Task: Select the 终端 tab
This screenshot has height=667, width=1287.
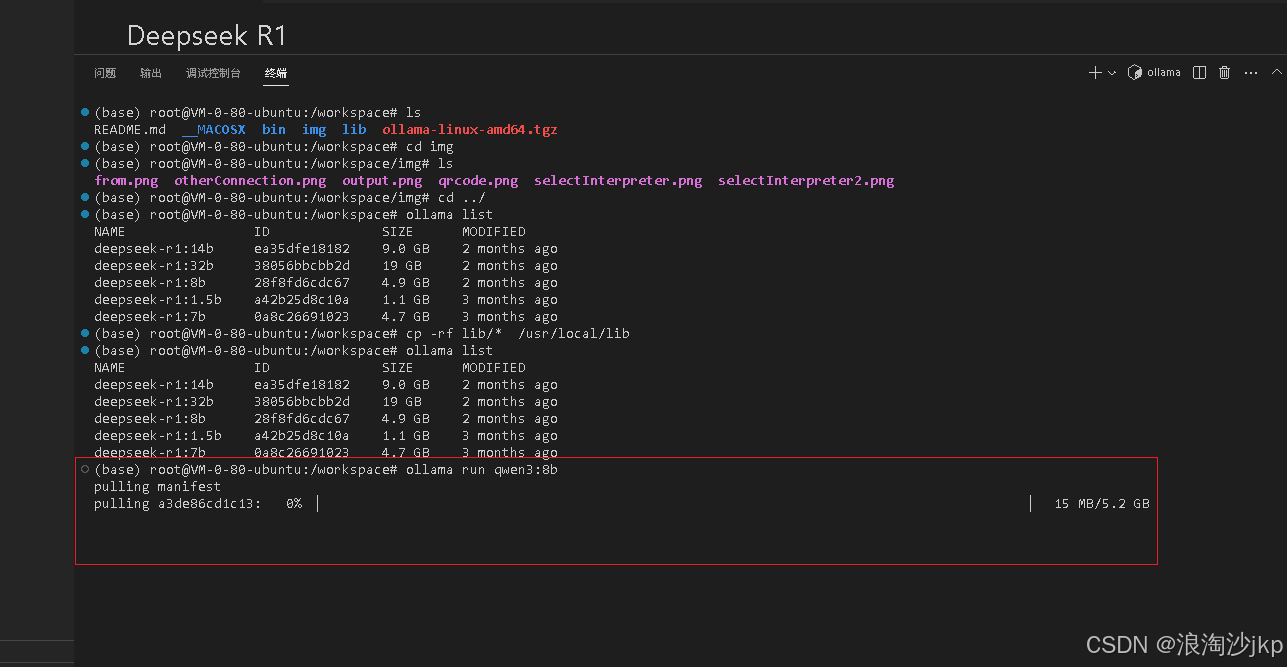Action: 276,73
